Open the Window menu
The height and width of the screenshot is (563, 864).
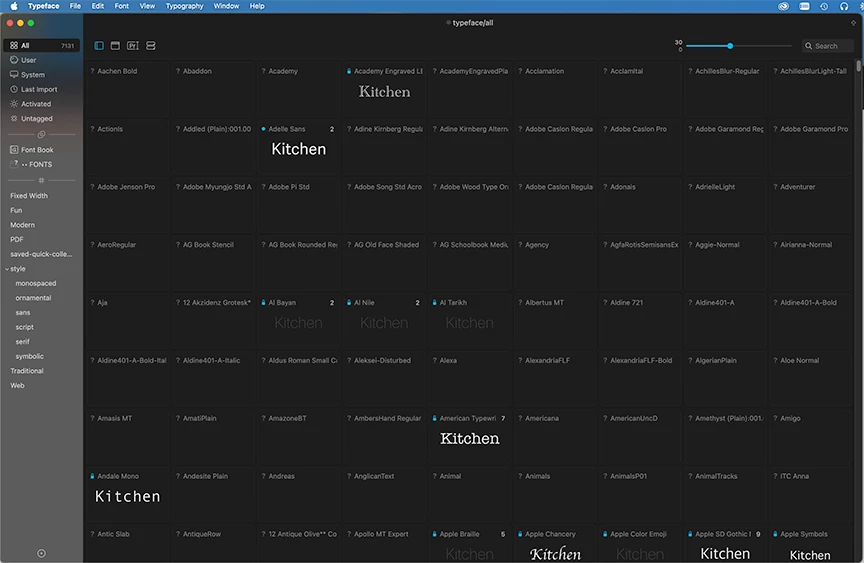226,6
